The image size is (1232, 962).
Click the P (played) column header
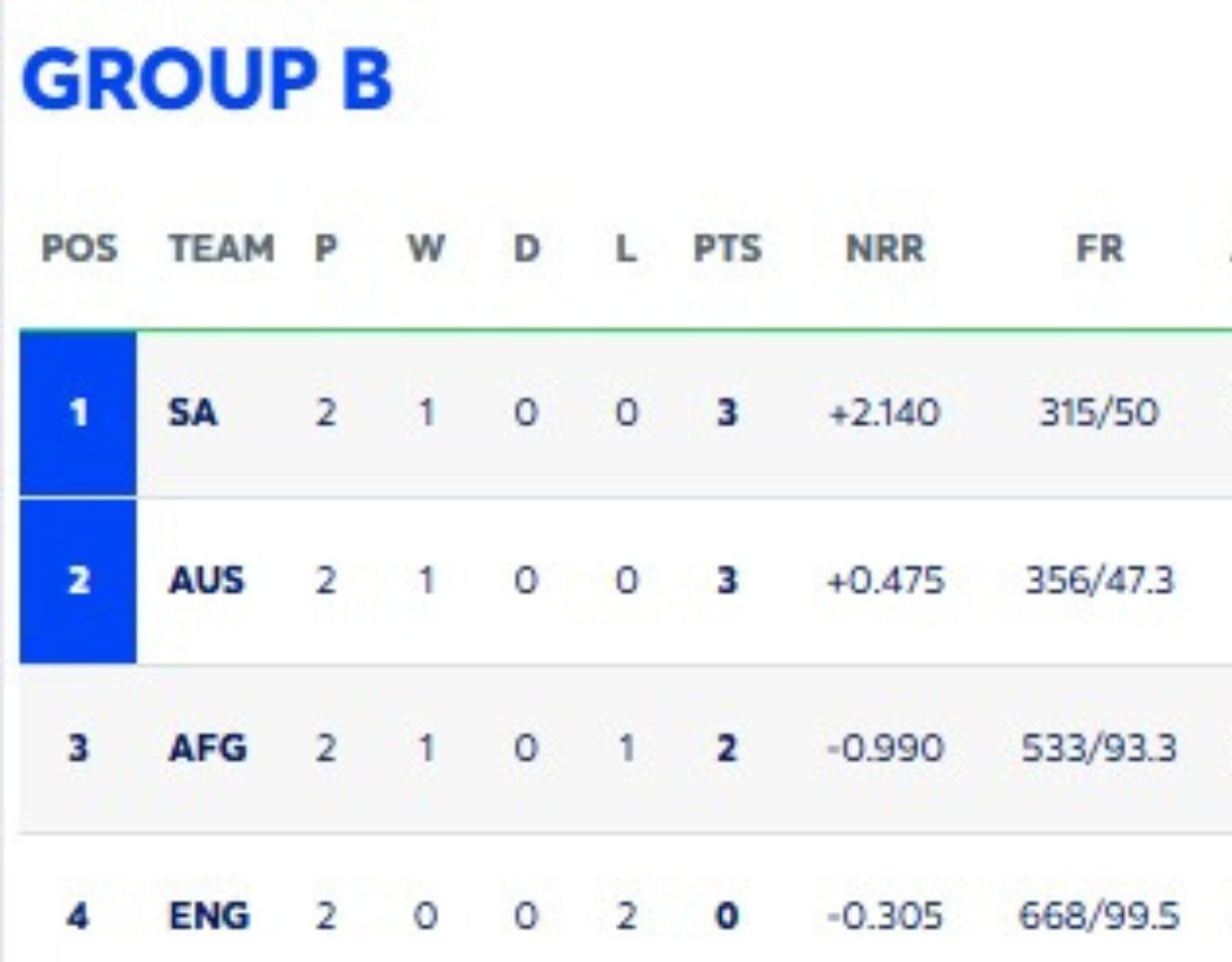[325, 249]
